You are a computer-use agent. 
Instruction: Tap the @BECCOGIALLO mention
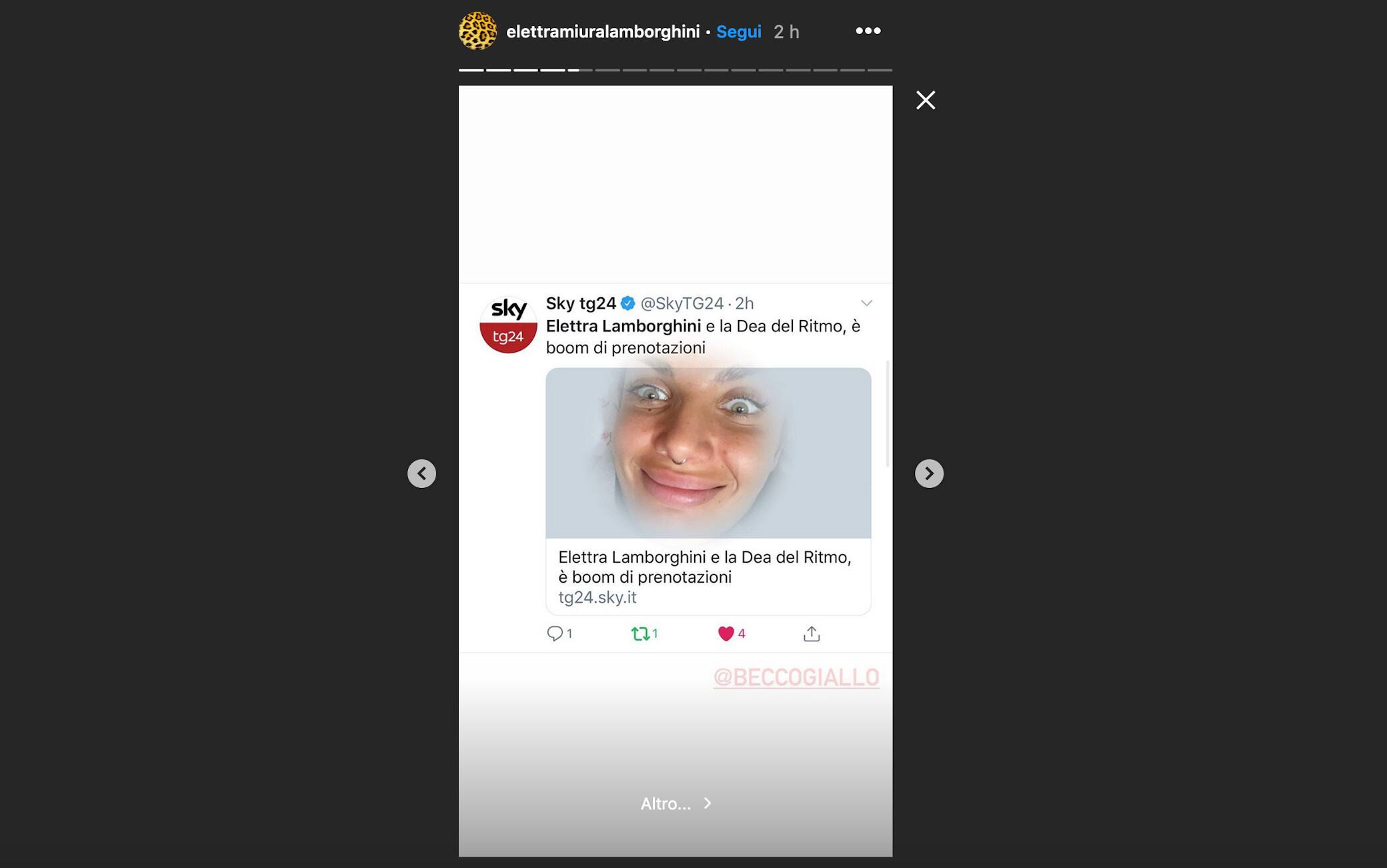tap(796, 677)
